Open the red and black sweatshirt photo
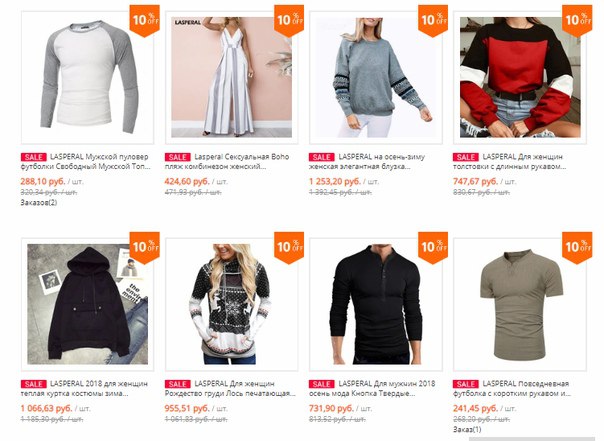The image size is (604, 441). pos(520,77)
